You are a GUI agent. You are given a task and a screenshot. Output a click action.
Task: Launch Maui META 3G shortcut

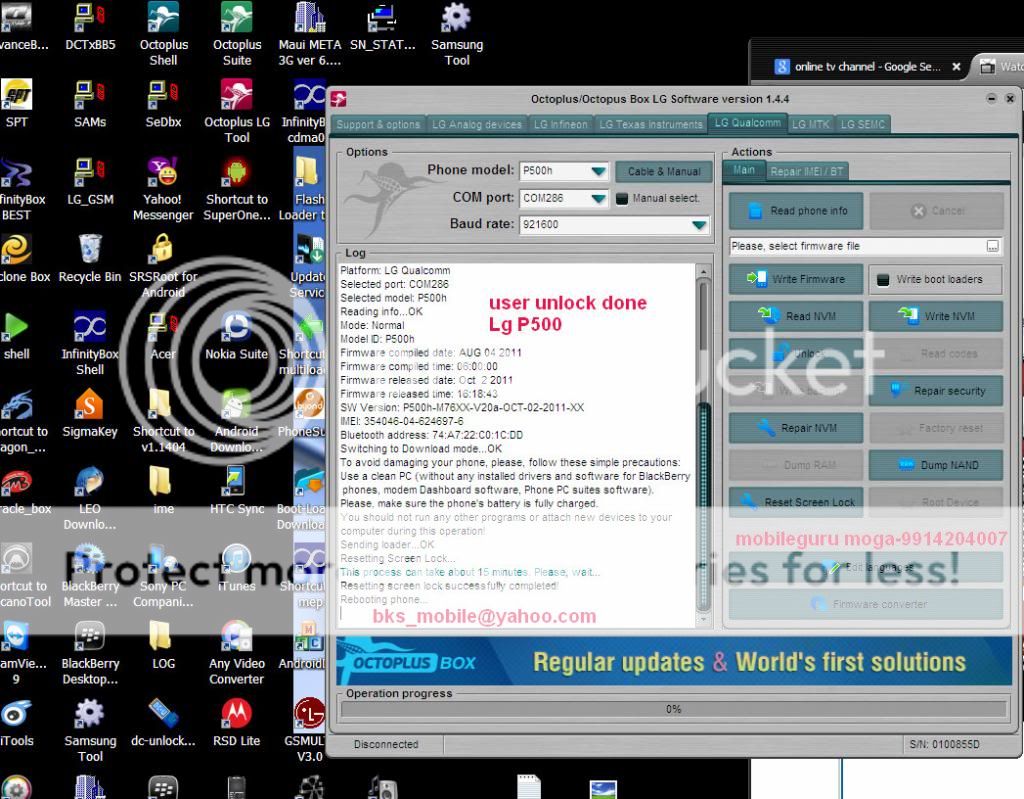point(310,34)
